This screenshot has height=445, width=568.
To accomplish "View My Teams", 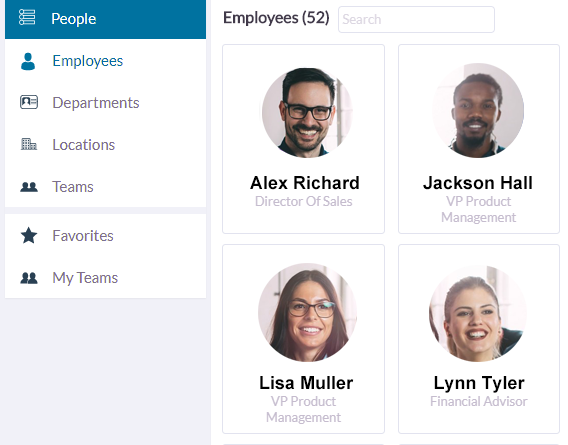I will click(105, 278).
